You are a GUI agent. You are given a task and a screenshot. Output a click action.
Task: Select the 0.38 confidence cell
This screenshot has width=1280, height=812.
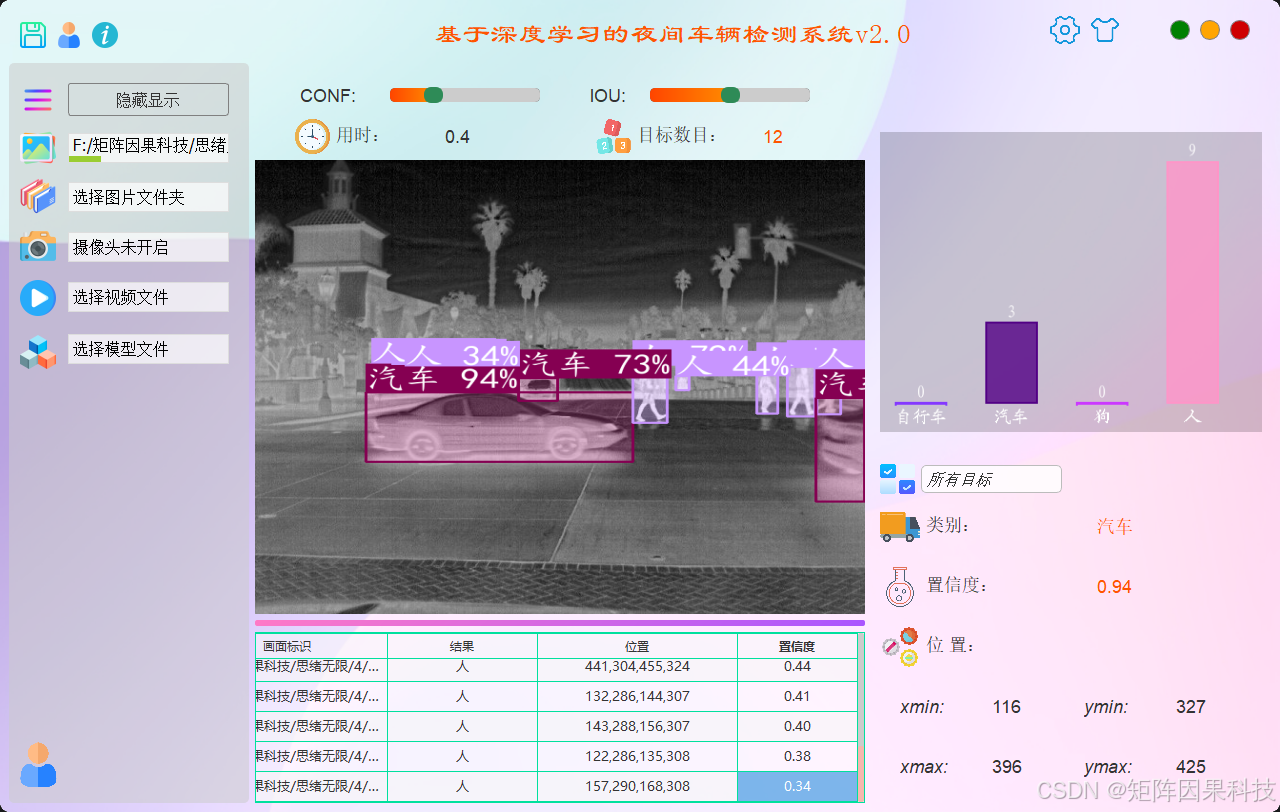(797, 756)
